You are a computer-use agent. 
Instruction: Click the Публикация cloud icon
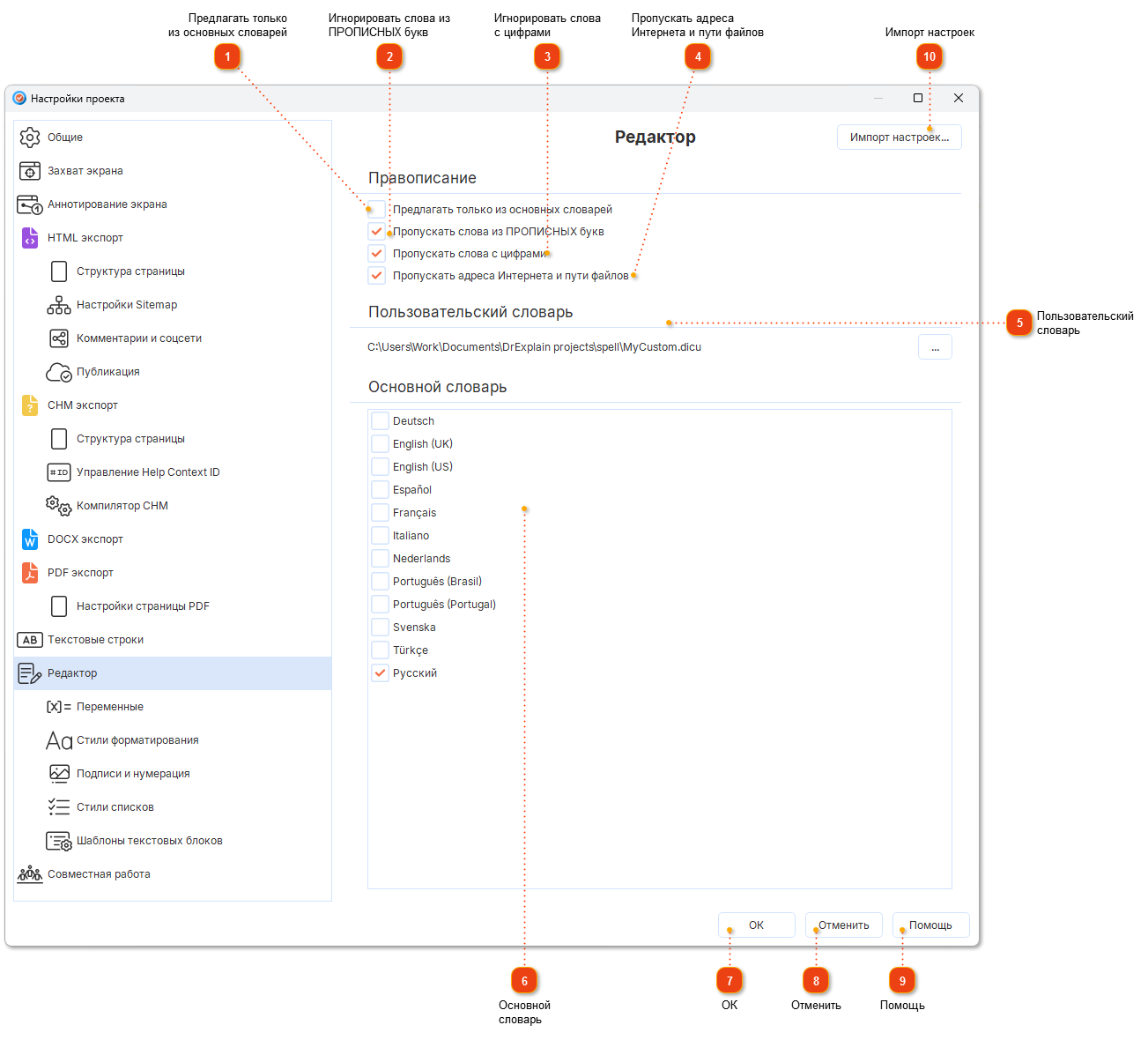pyautogui.click(x=59, y=372)
